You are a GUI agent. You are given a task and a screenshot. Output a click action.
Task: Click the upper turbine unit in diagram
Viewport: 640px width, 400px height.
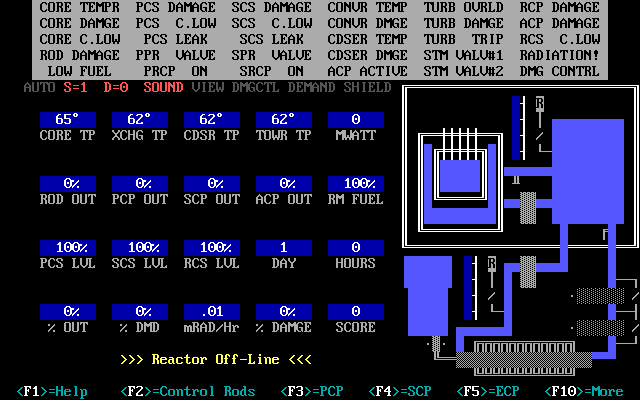(600, 296)
